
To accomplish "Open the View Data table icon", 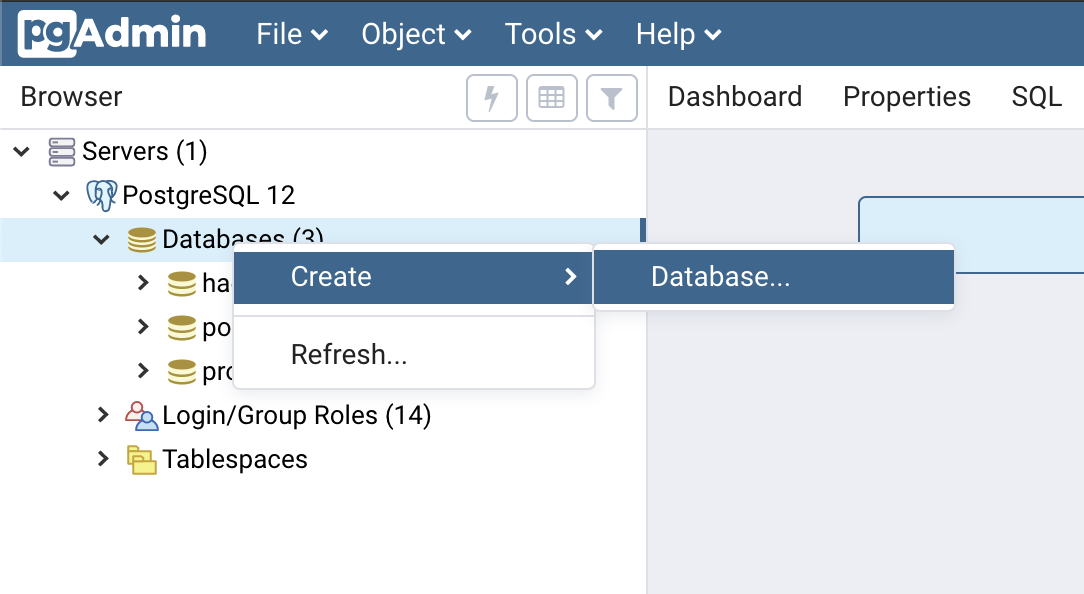I will pyautogui.click(x=551, y=98).
